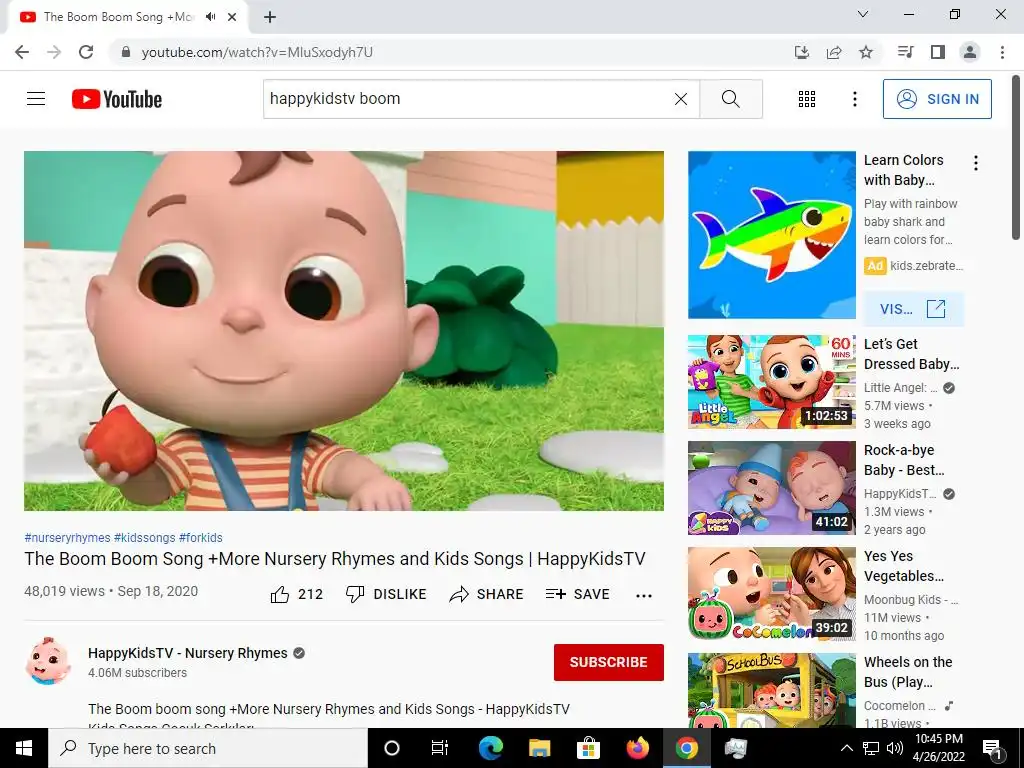Go back with browser back arrow

22,52
